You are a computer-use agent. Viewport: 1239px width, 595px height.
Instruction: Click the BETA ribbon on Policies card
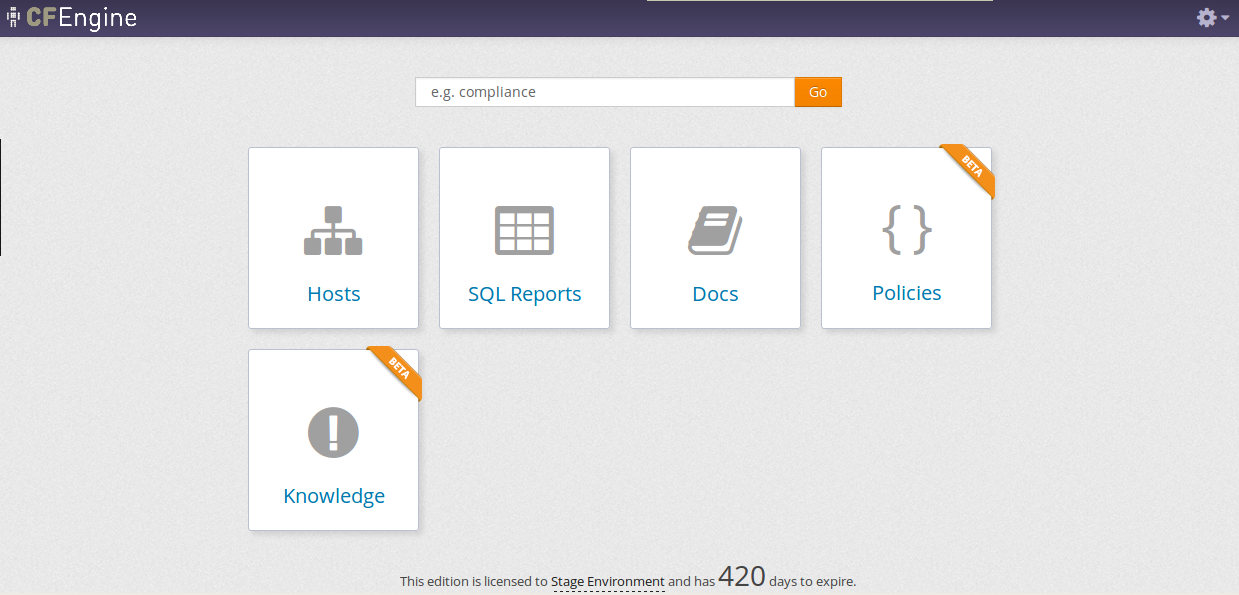coord(969,170)
